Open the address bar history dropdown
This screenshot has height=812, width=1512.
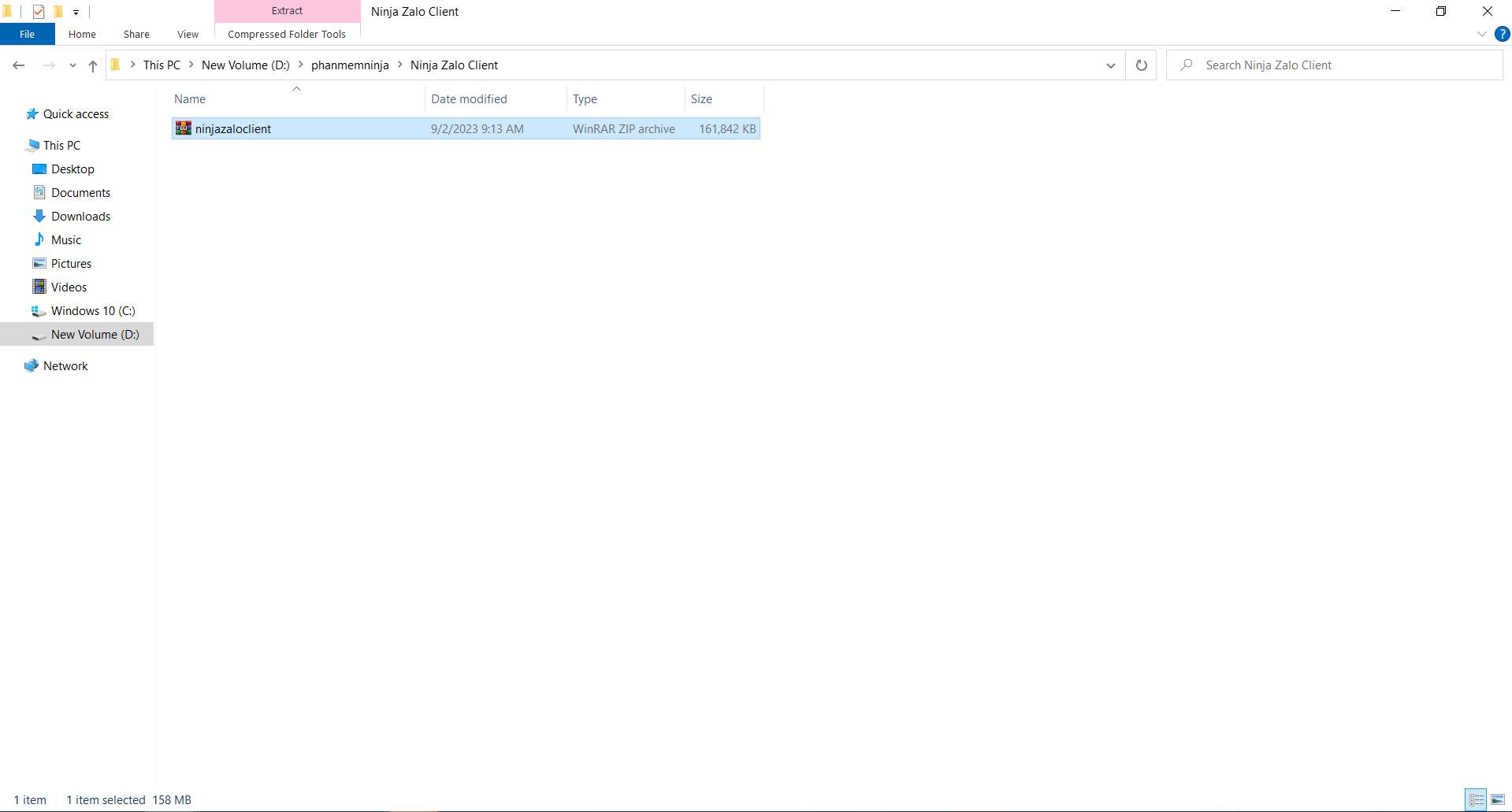[1111, 65]
